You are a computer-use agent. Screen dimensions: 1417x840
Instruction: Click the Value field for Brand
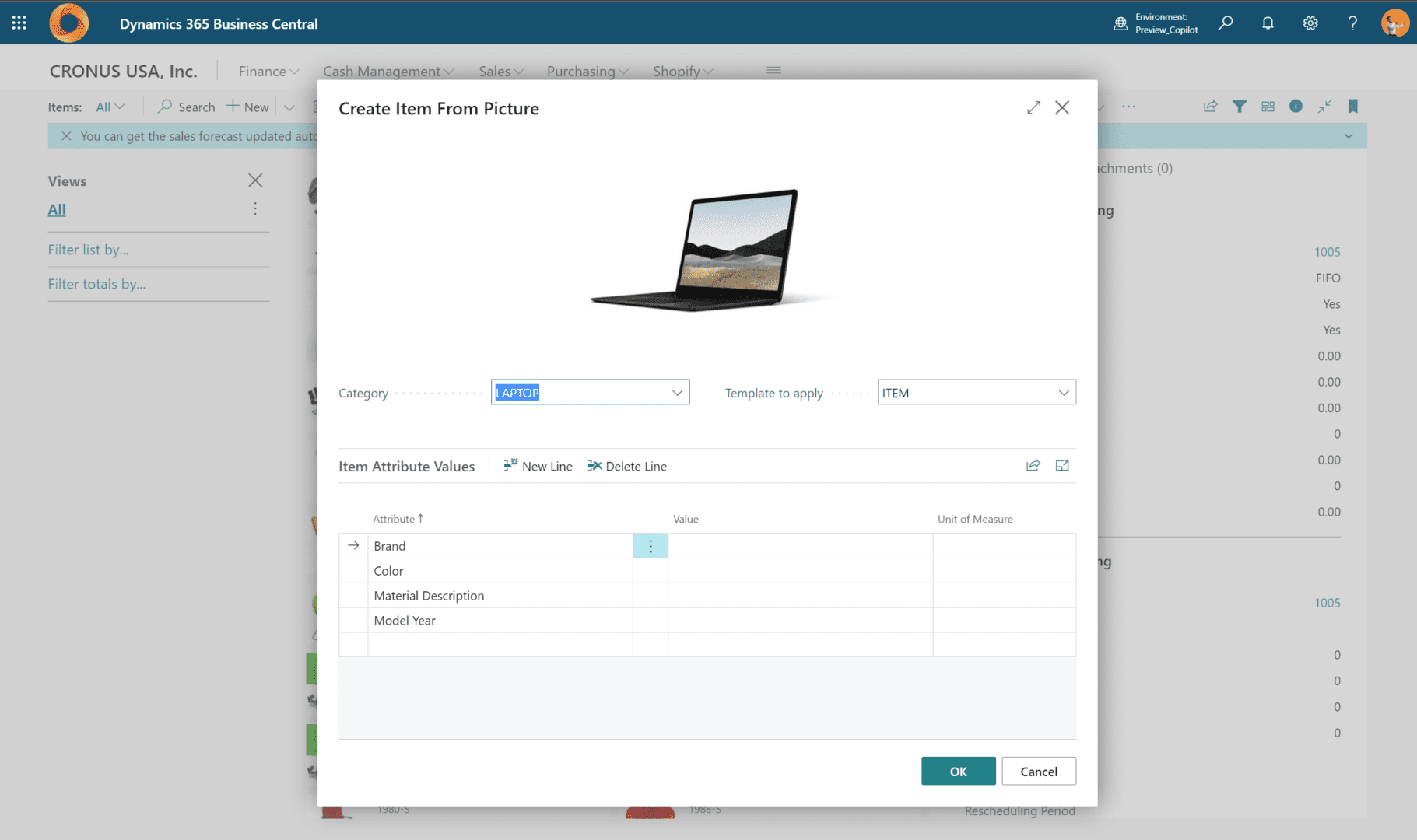coord(800,546)
